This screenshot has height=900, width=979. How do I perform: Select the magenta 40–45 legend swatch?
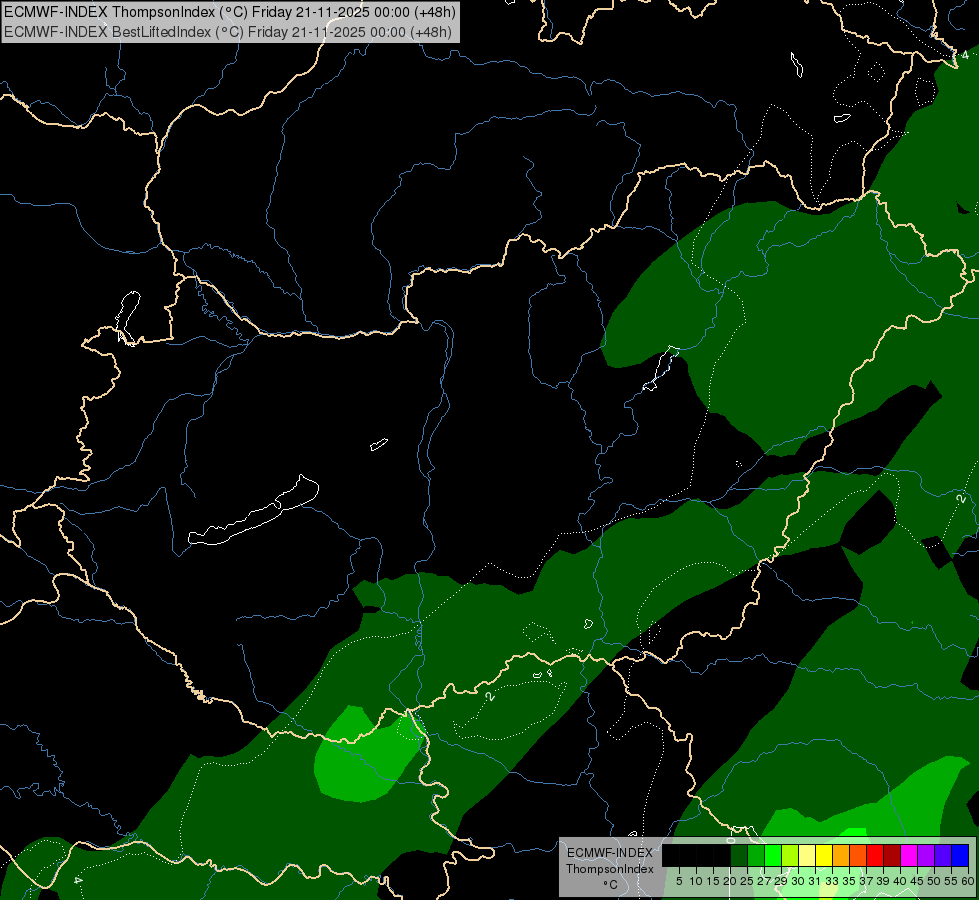click(909, 855)
